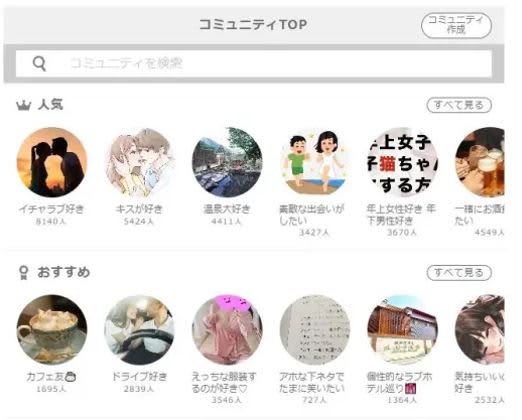This screenshot has width=522, height=420.
Task: Click the magnifying glass search icon
Action: coord(39,63)
